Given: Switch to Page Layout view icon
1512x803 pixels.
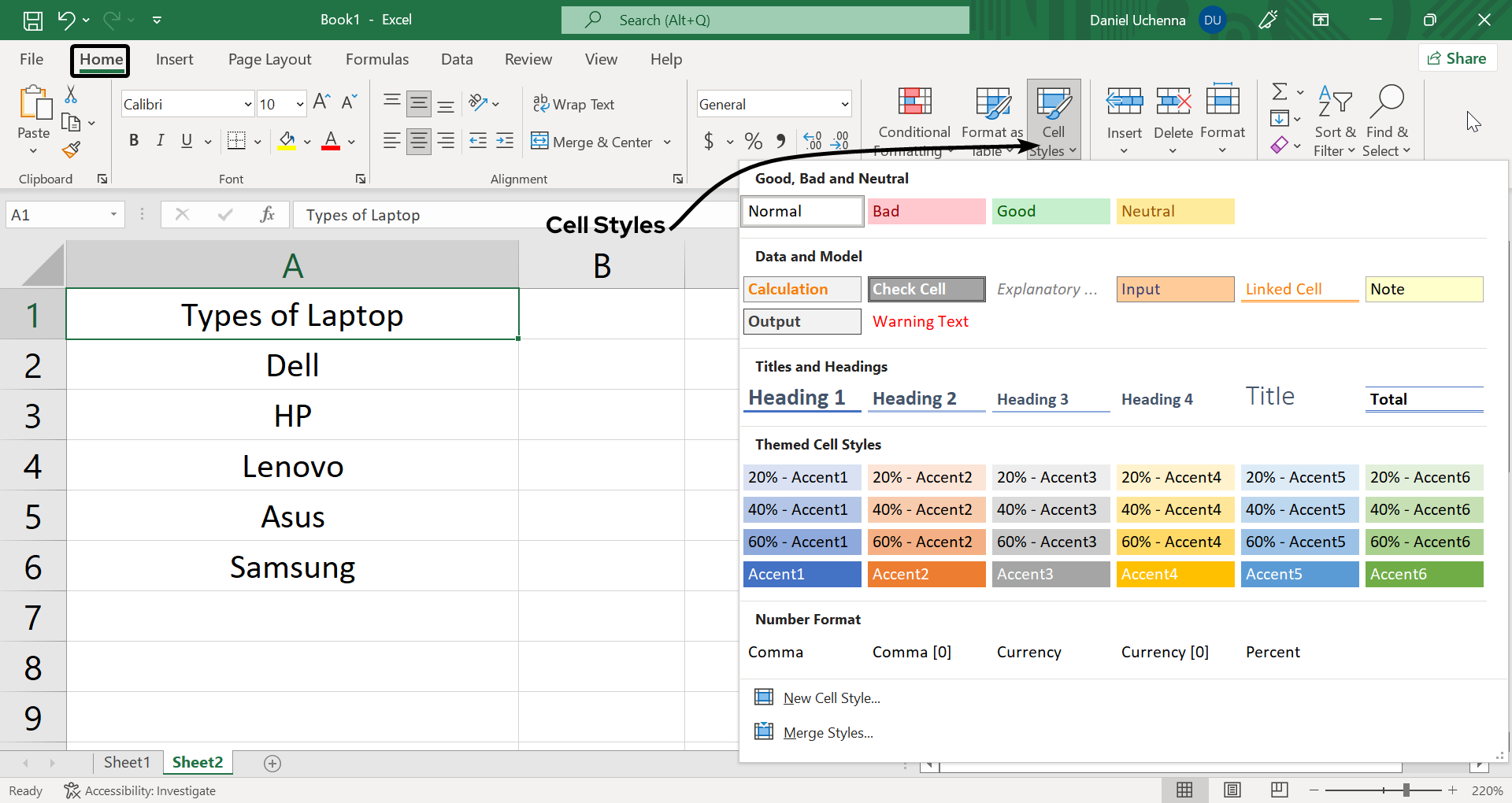Looking at the screenshot, I should (1232, 790).
